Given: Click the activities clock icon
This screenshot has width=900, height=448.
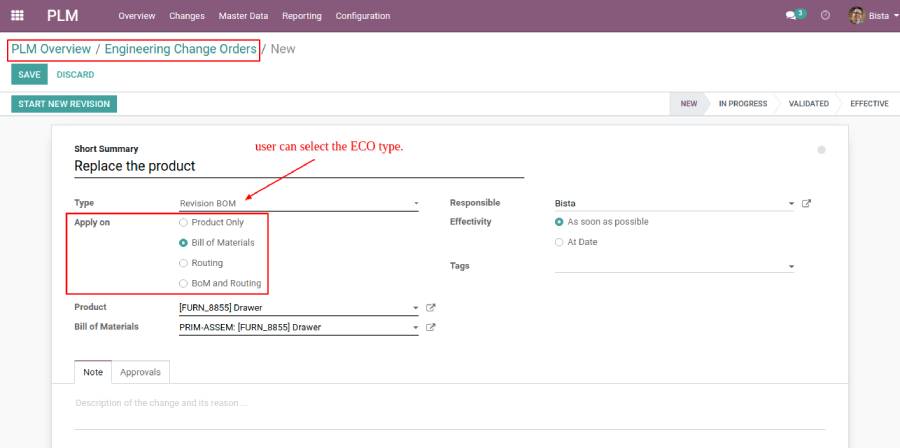Looking at the screenshot, I should pyautogui.click(x=825, y=16).
